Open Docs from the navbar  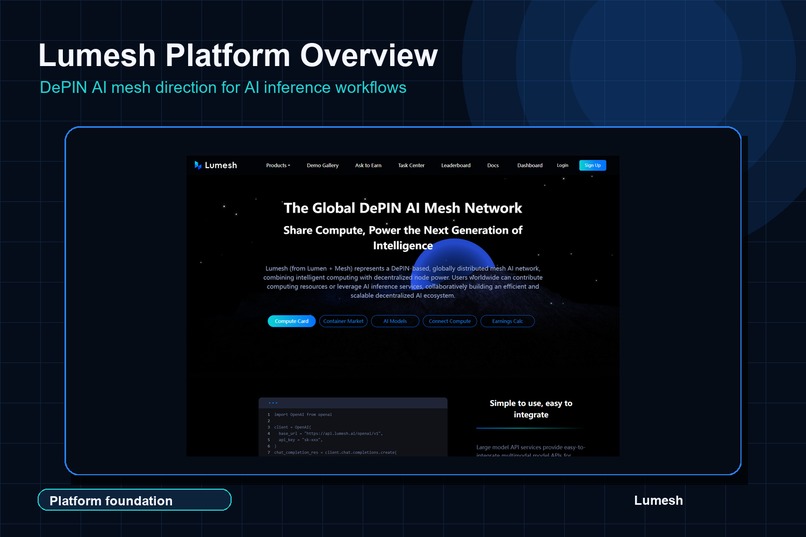[493, 165]
